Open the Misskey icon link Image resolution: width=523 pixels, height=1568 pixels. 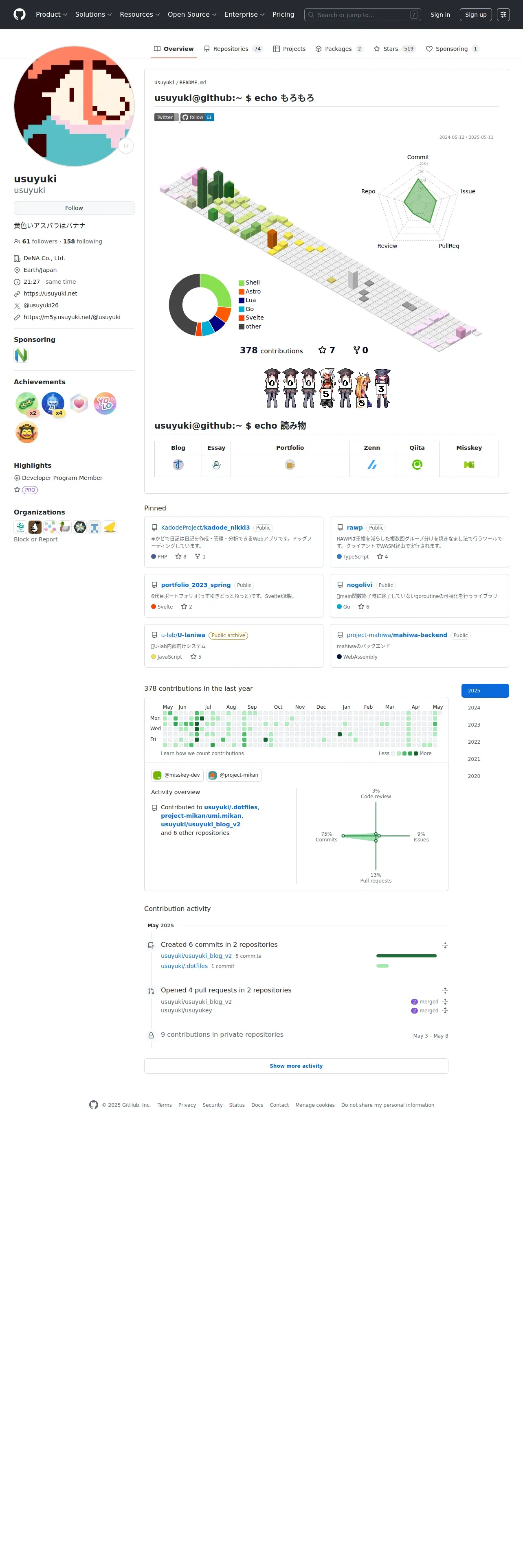click(x=469, y=465)
